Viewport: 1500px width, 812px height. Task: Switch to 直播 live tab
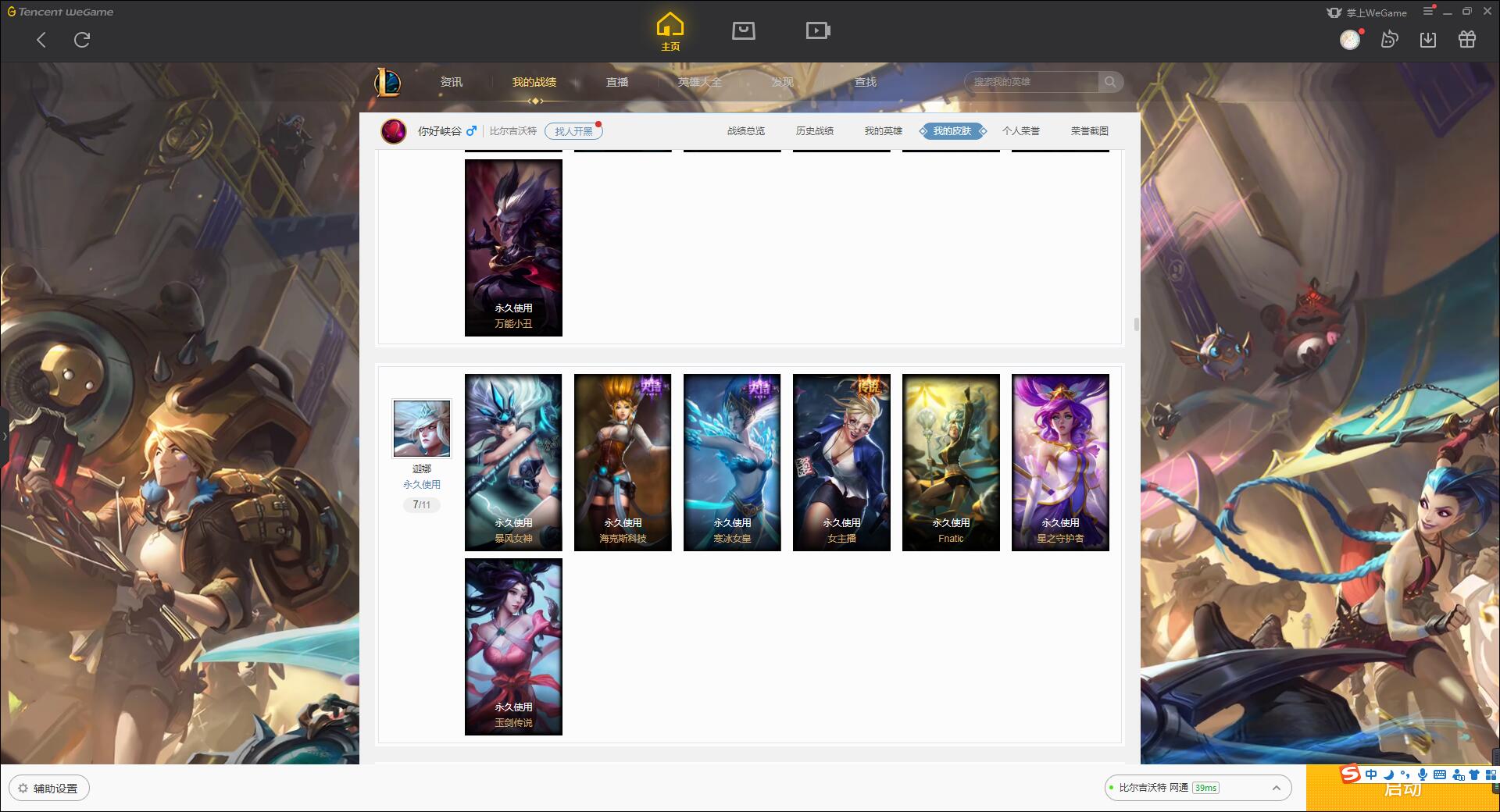tap(617, 82)
